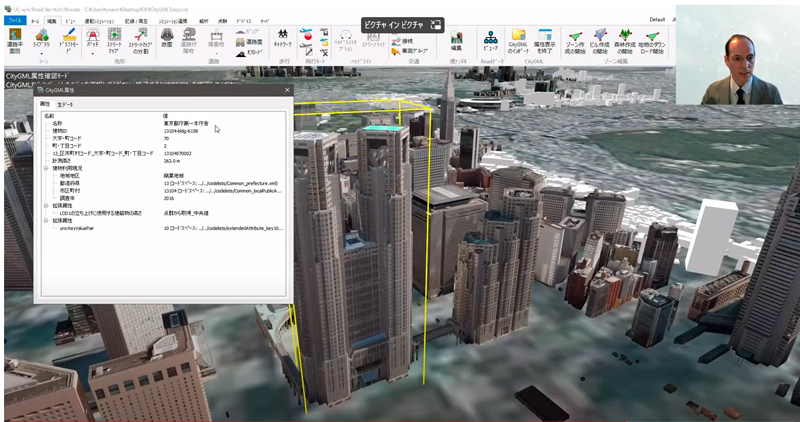Open the ファイル file menu
This screenshot has width=800, height=422.
tap(13, 20)
